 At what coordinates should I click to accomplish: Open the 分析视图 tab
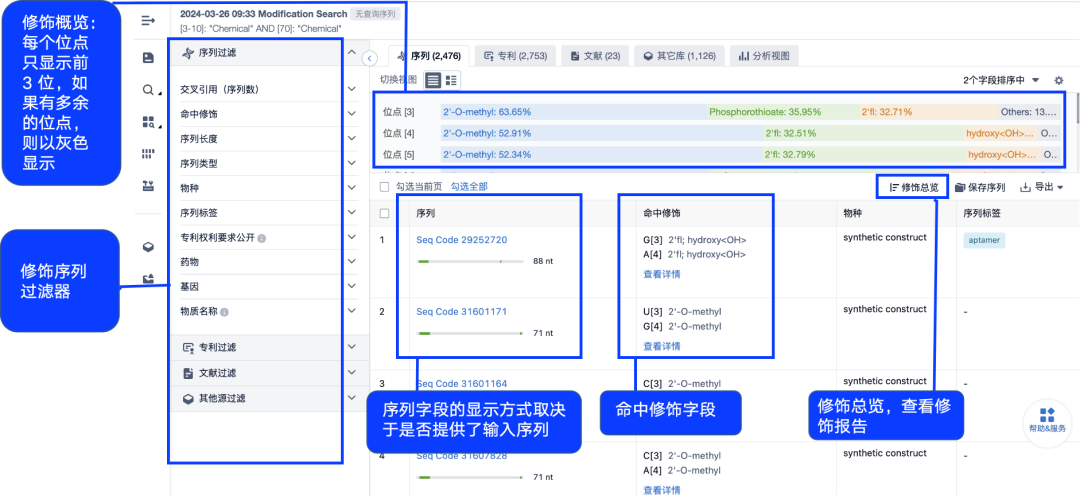(x=763, y=56)
